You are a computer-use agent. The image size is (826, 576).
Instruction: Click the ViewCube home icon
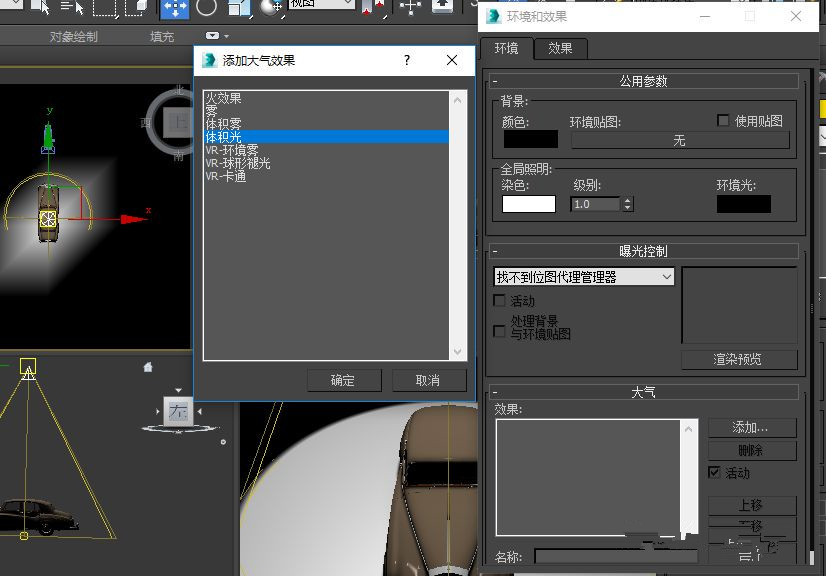[x=148, y=367]
